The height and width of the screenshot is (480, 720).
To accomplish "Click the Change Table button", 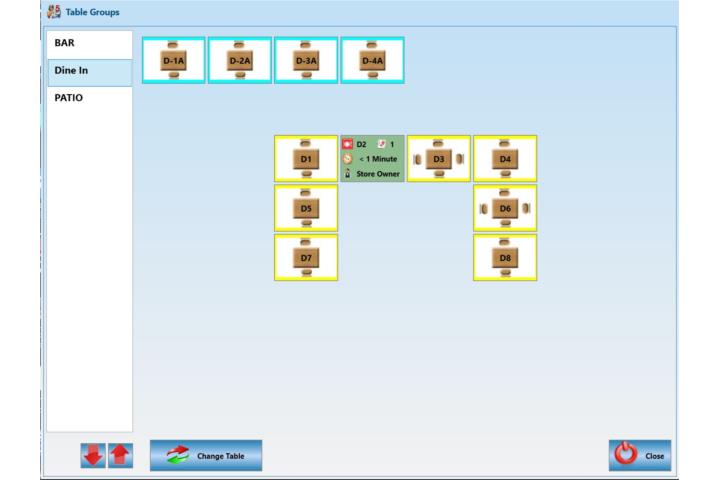I will [206, 455].
